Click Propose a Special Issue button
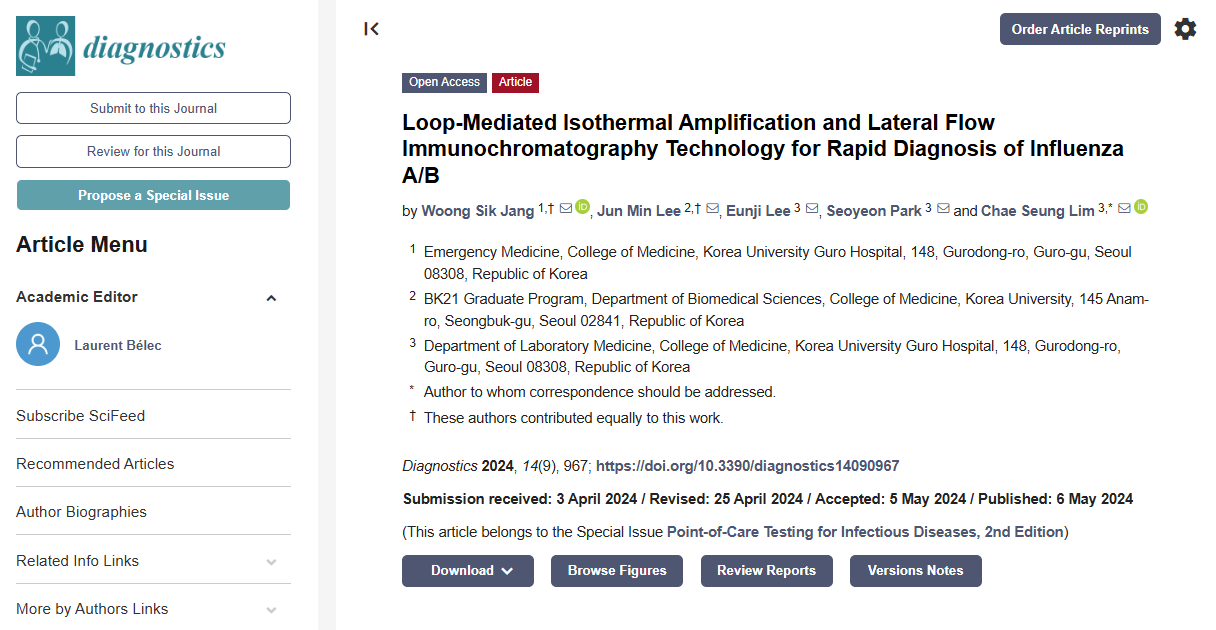Image resolution: width=1216 pixels, height=630 pixels. [153, 195]
